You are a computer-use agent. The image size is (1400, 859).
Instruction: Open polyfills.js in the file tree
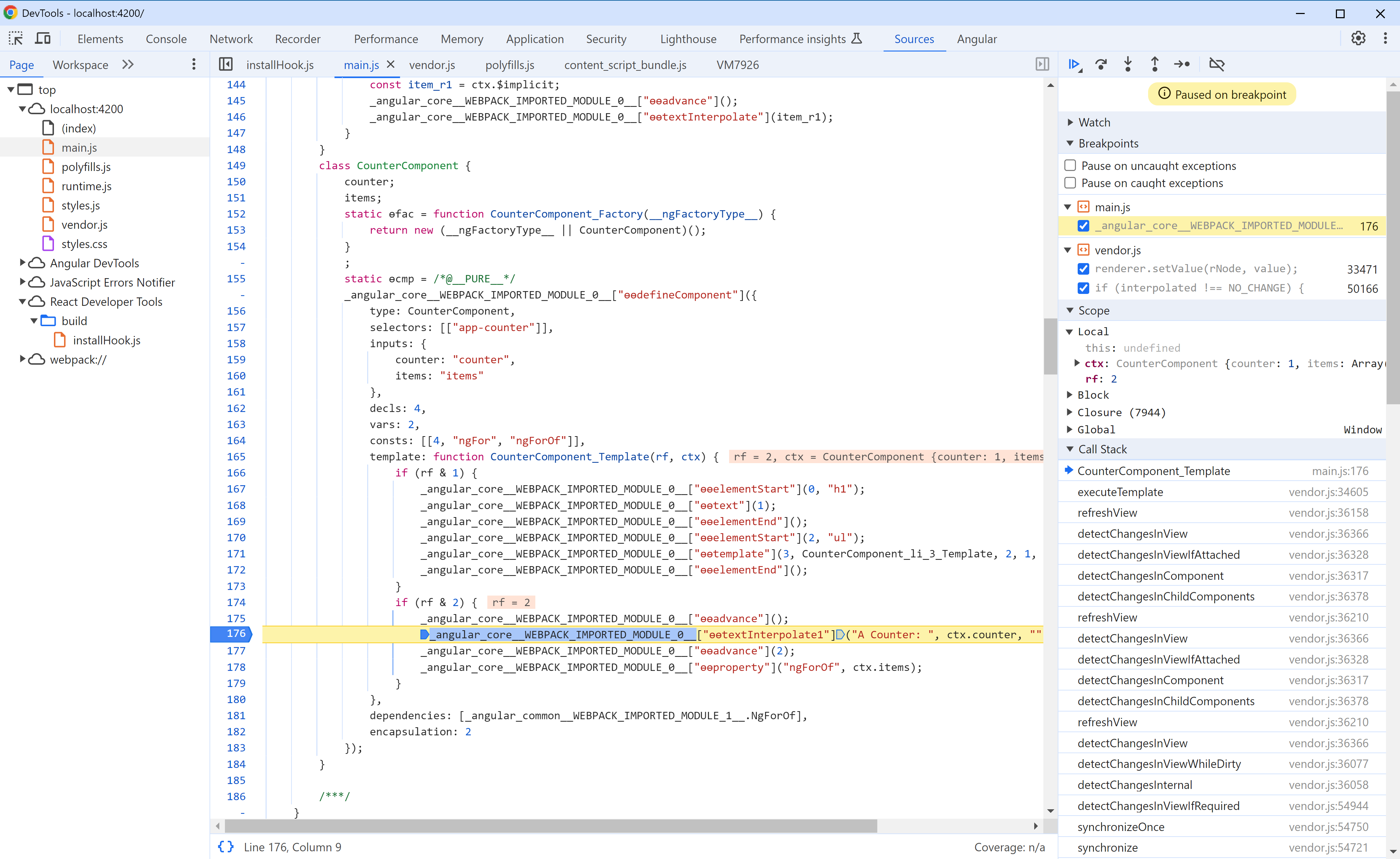pos(86,166)
